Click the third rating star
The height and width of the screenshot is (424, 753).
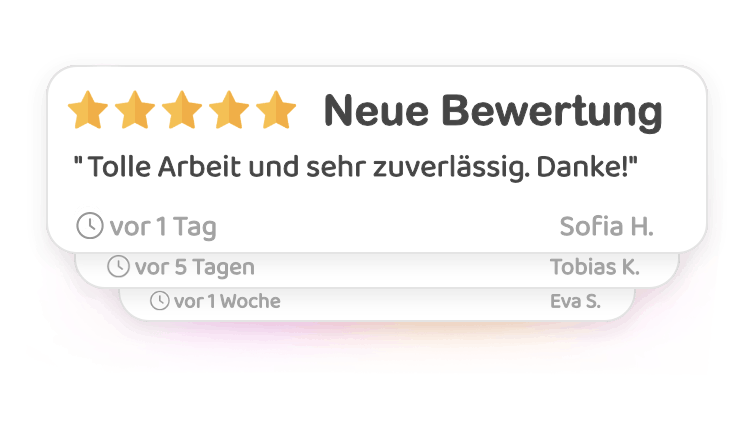click(x=182, y=110)
